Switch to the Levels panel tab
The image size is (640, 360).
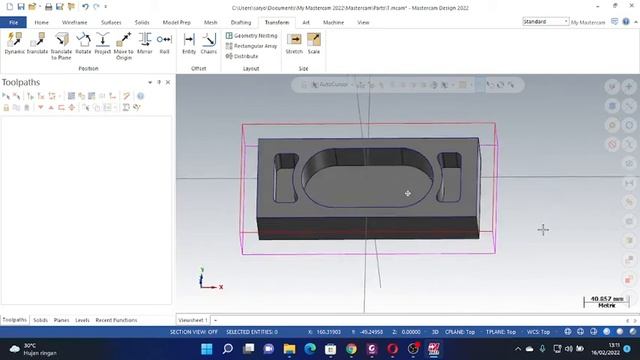coord(82,320)
